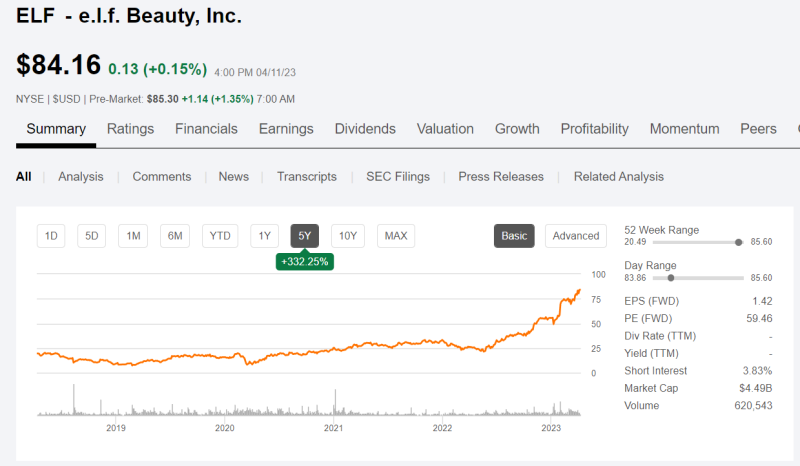Click the ELF - e.l.f. Beauty, Inc. title
The image size is (800, 466).
click(x=129, y=16)
